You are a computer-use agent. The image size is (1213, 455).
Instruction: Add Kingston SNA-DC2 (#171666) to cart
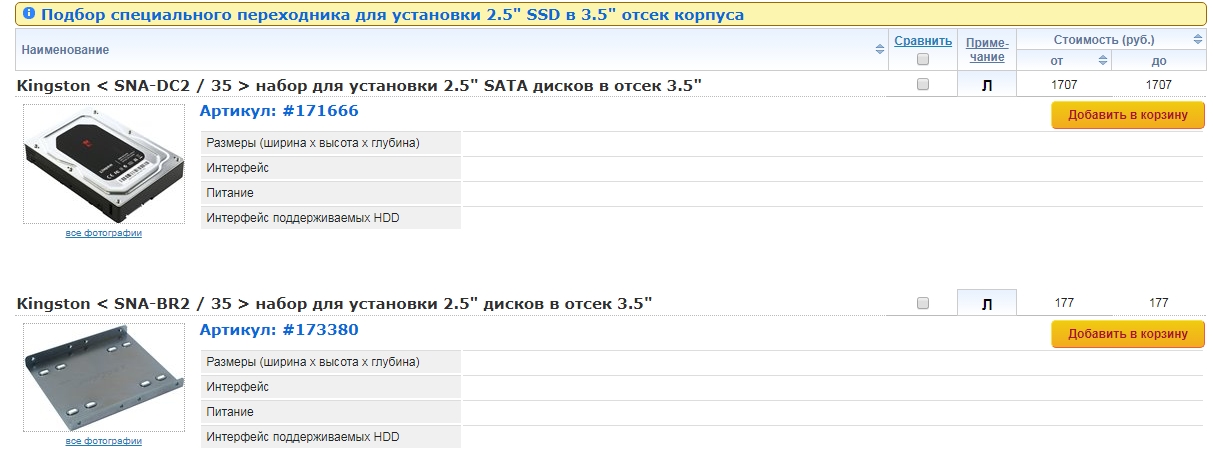pyautogui.click(x=1128, y=115)
